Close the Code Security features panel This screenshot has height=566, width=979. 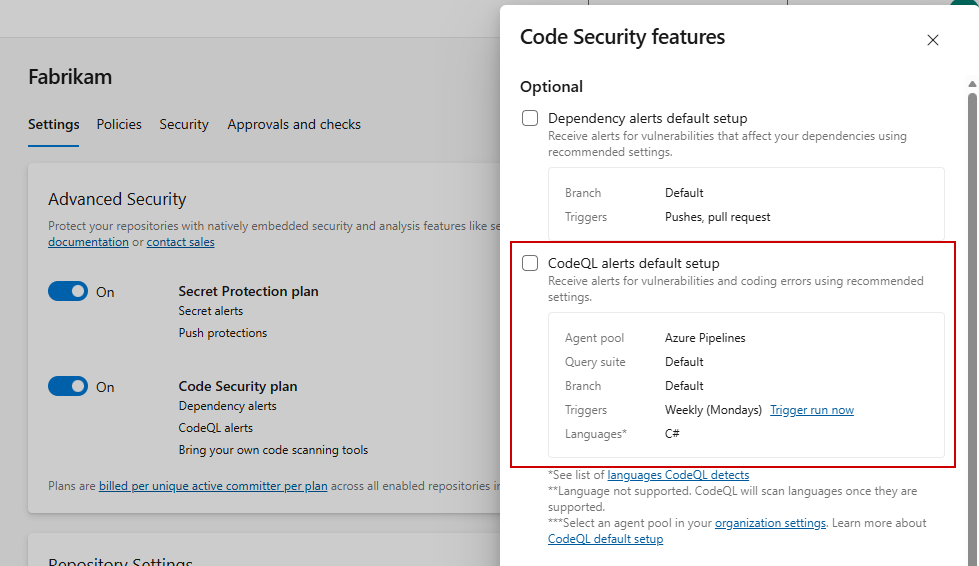point(932,40)
